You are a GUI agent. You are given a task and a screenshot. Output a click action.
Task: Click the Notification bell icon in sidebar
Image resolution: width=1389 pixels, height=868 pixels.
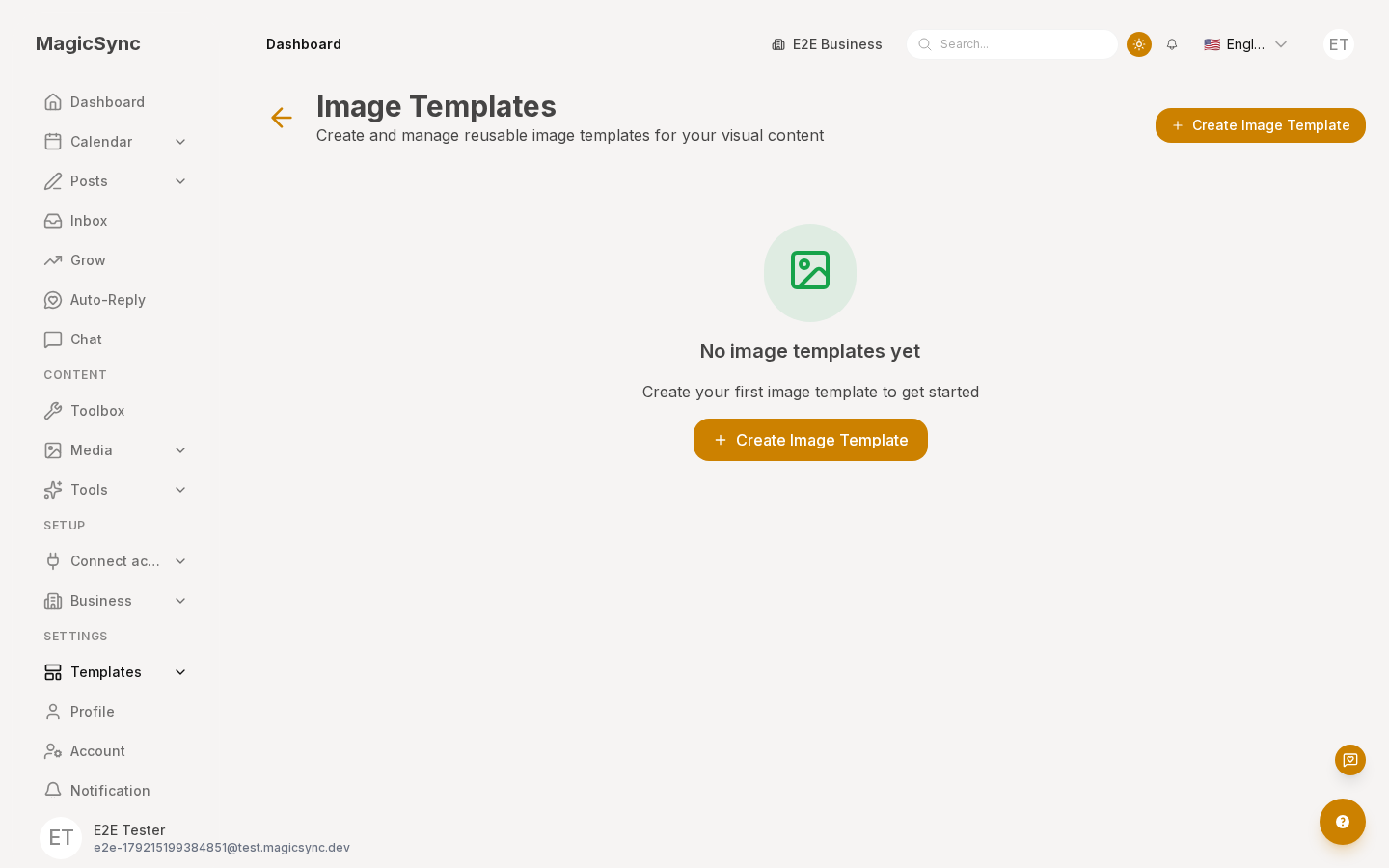pos(53,791)
